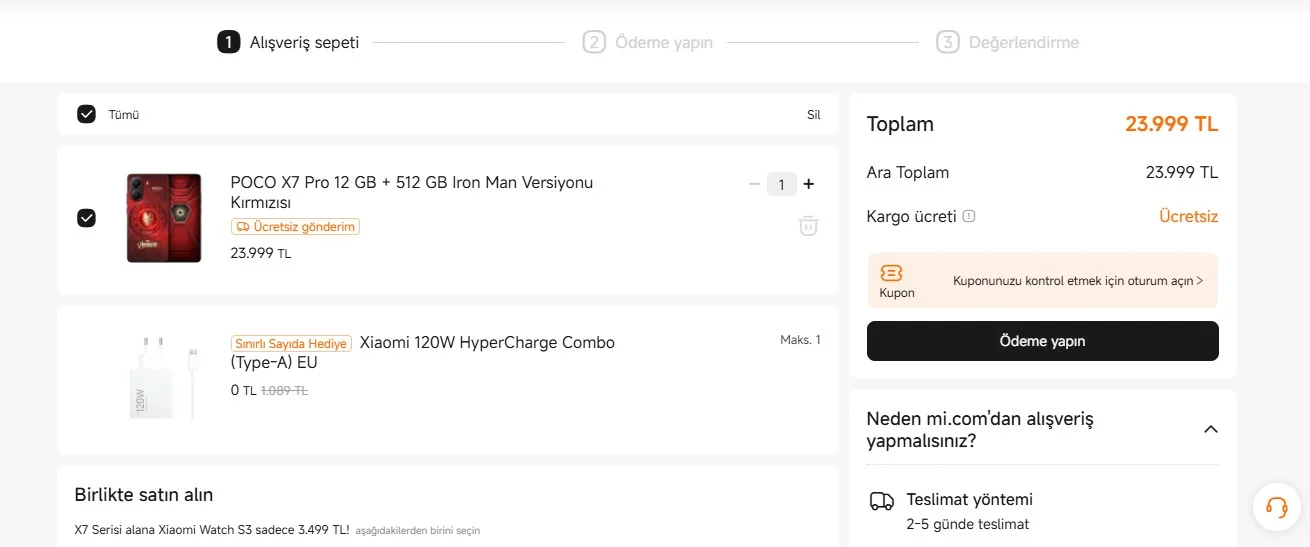Increase quantity with plus icon
Screen dimensions: 1310x547
click(x=809, y=184)
